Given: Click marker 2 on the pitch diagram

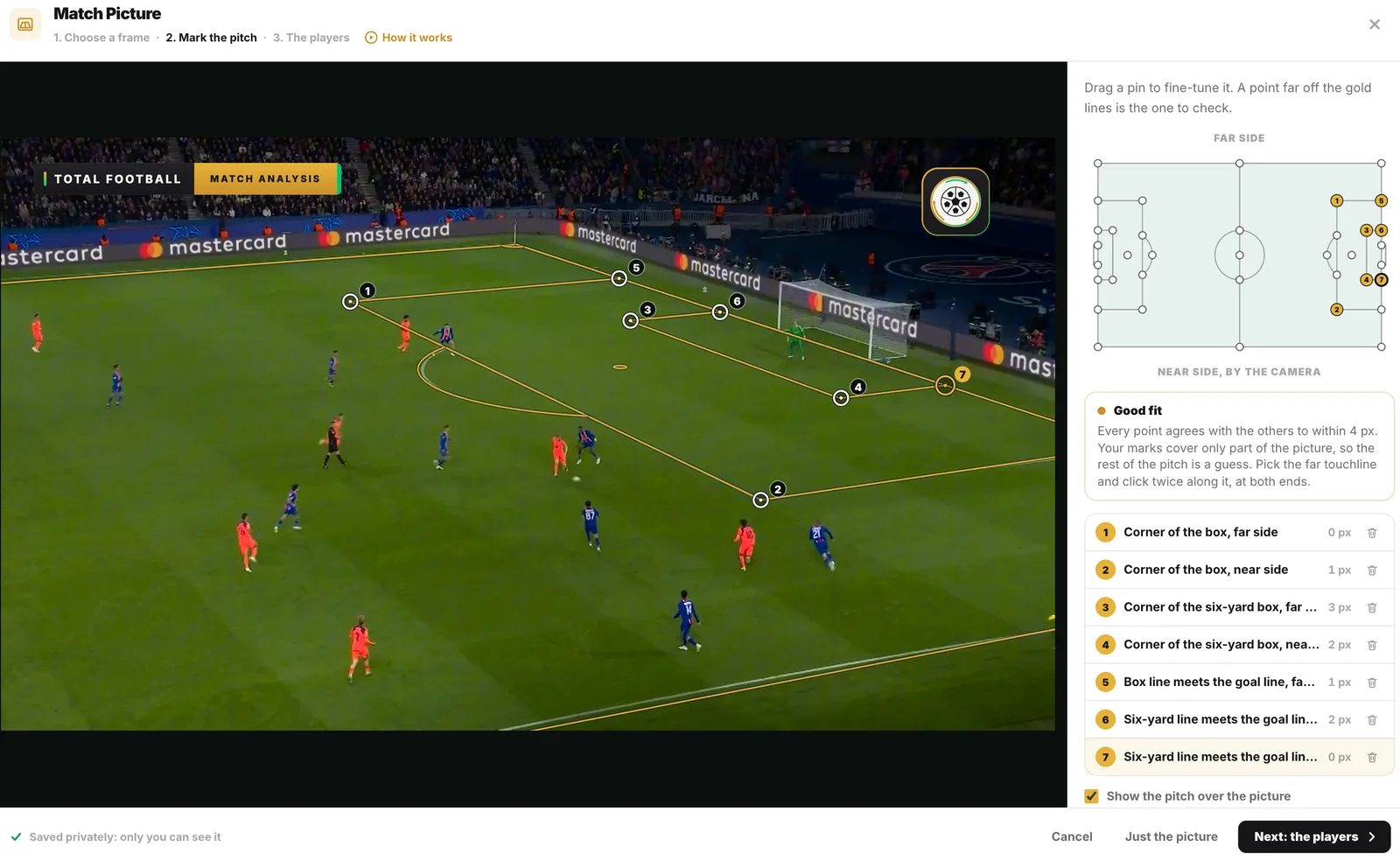Looking at the screenshot, I should tap(1336, 310).
